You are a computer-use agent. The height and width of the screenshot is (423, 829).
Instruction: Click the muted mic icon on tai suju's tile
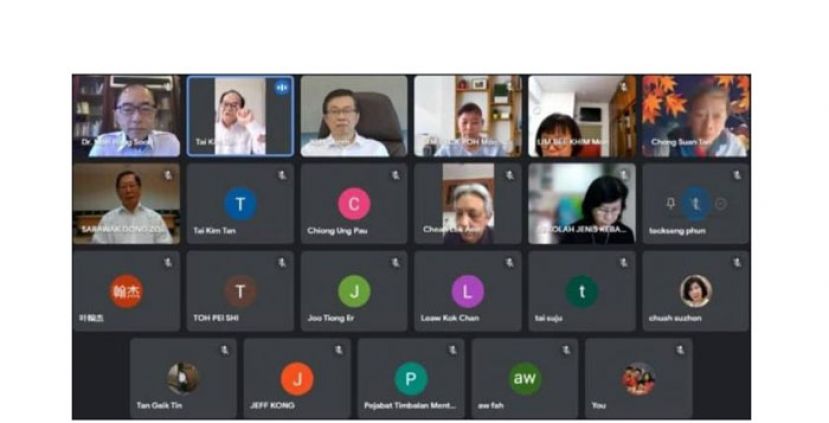point(624,263)
